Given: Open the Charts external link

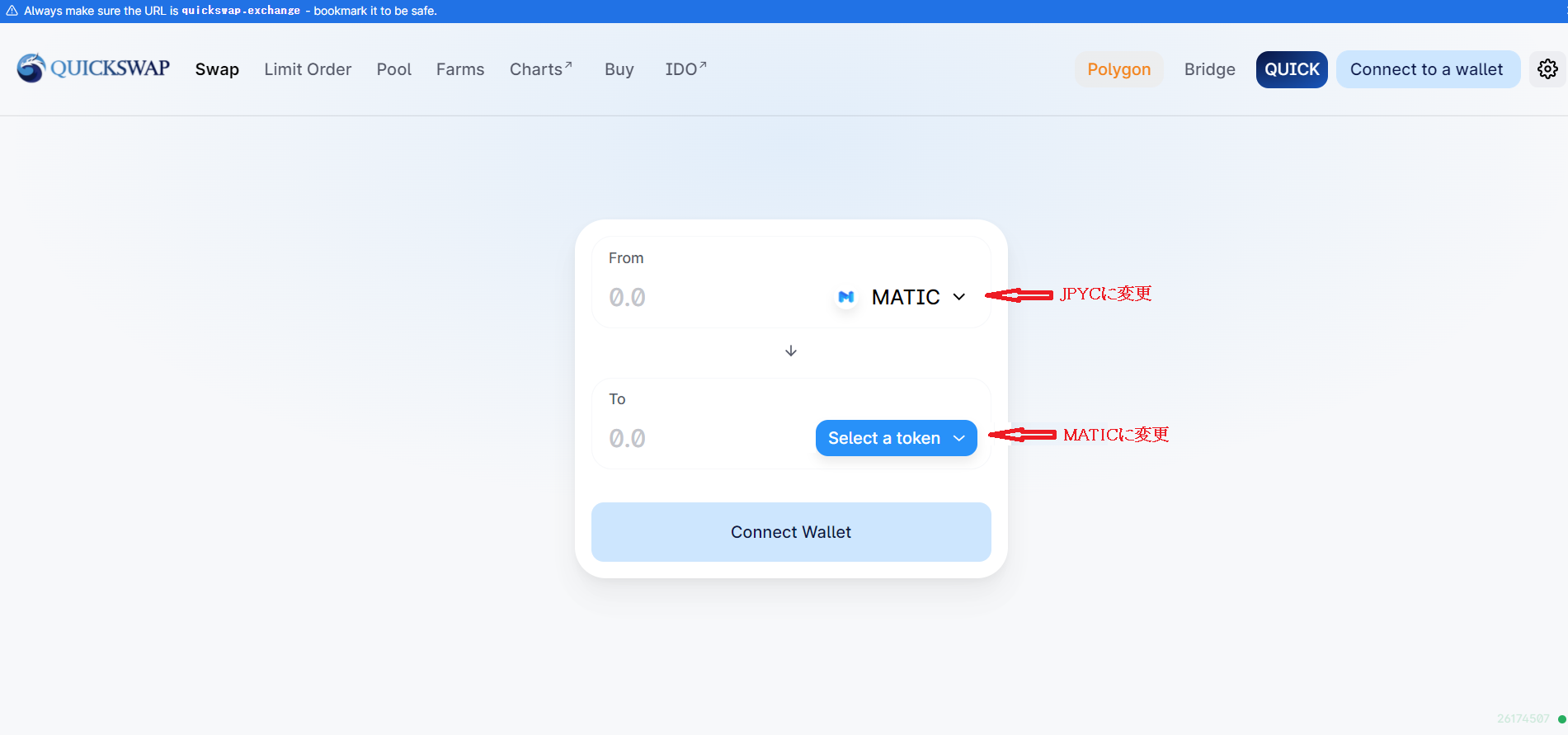Looking at the screenshot, I should pos(541,69).
